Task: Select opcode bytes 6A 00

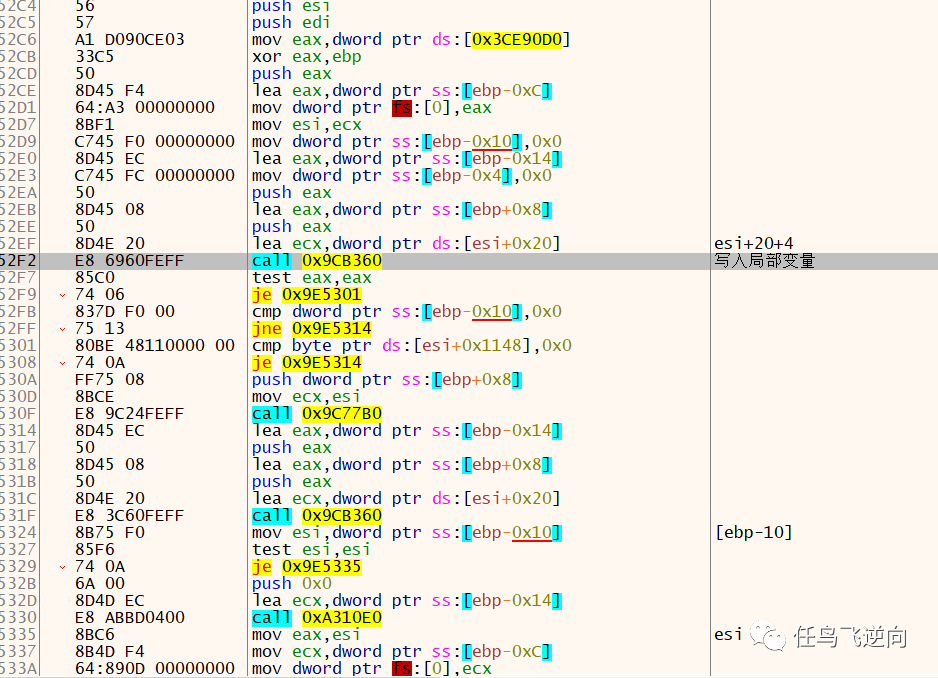Action: pos(100,584)
